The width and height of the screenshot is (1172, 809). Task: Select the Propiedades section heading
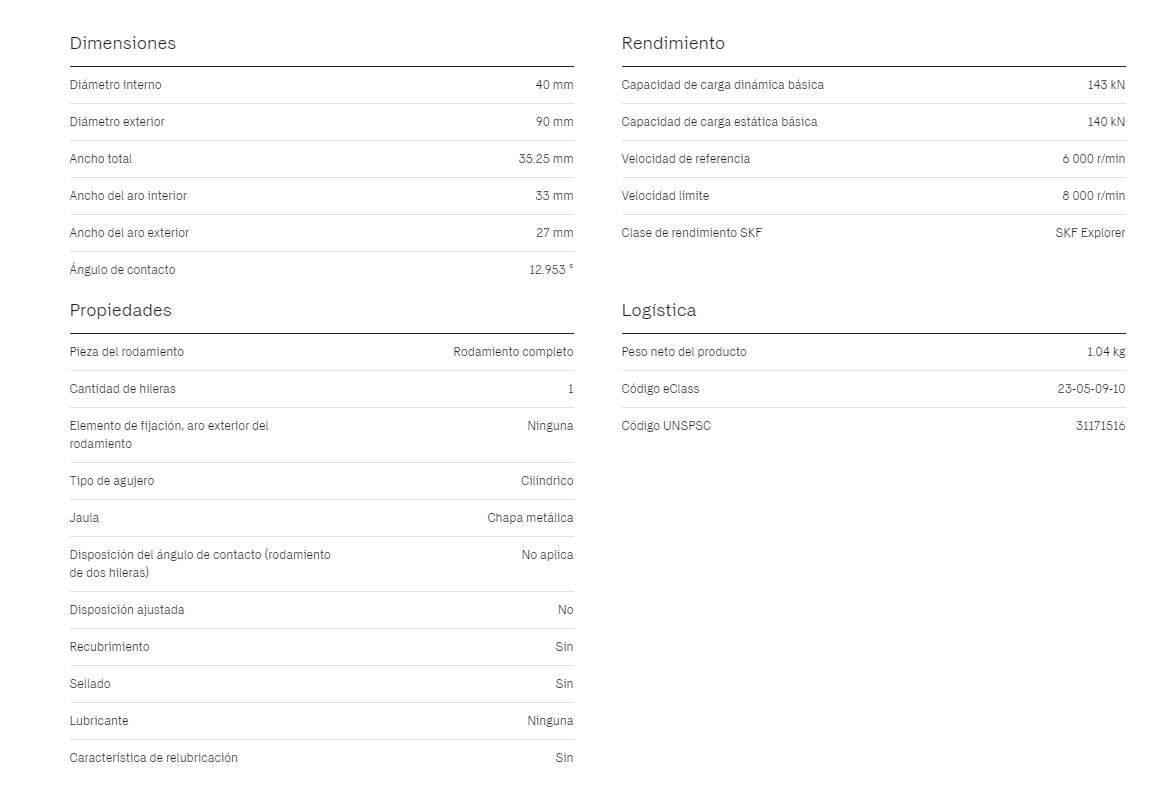point(120,310)
